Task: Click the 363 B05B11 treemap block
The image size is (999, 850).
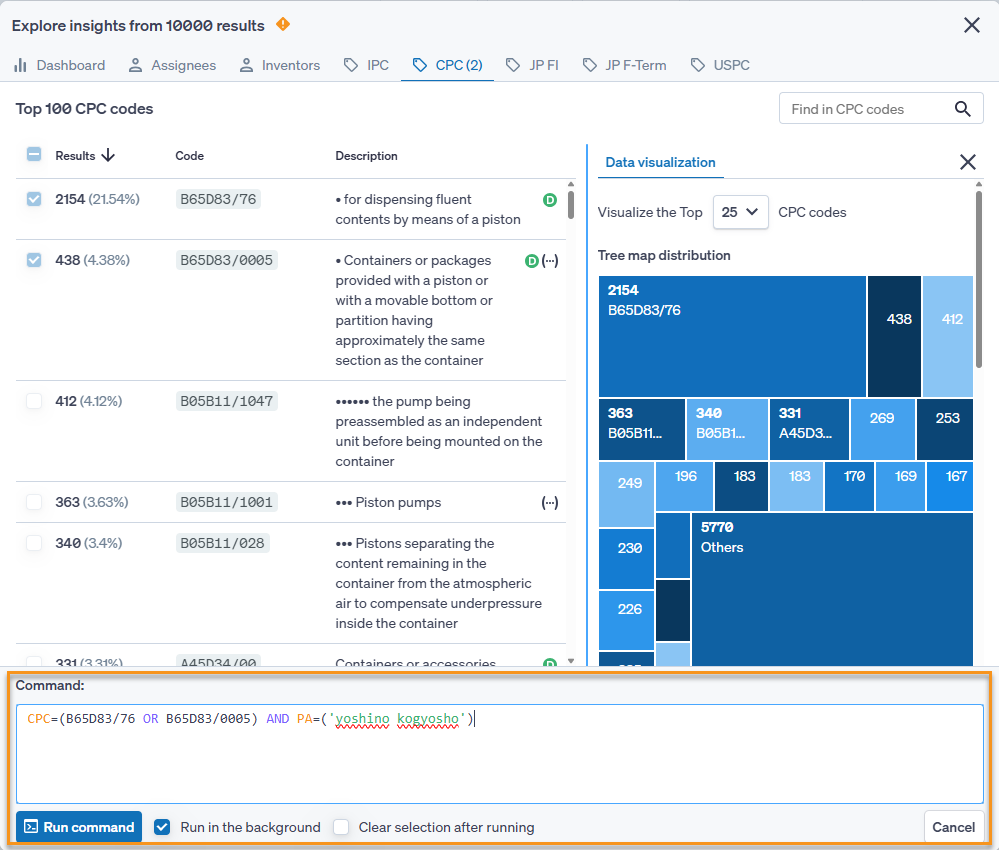Action: [642, 429]
